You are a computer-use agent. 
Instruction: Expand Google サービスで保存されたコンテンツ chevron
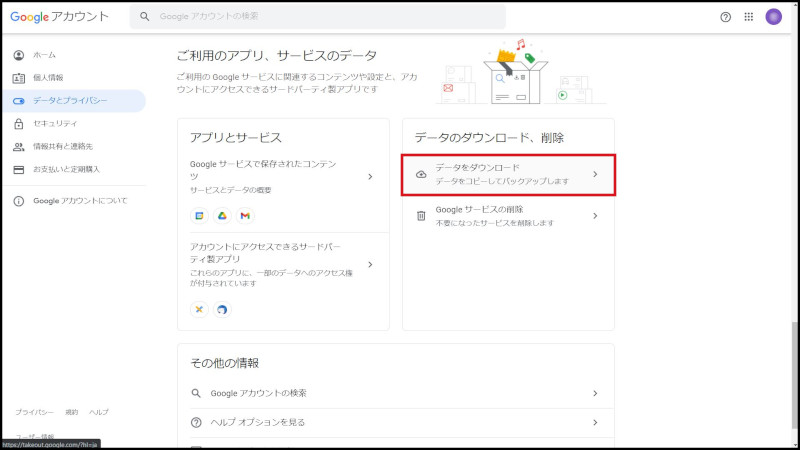(370, 176)
